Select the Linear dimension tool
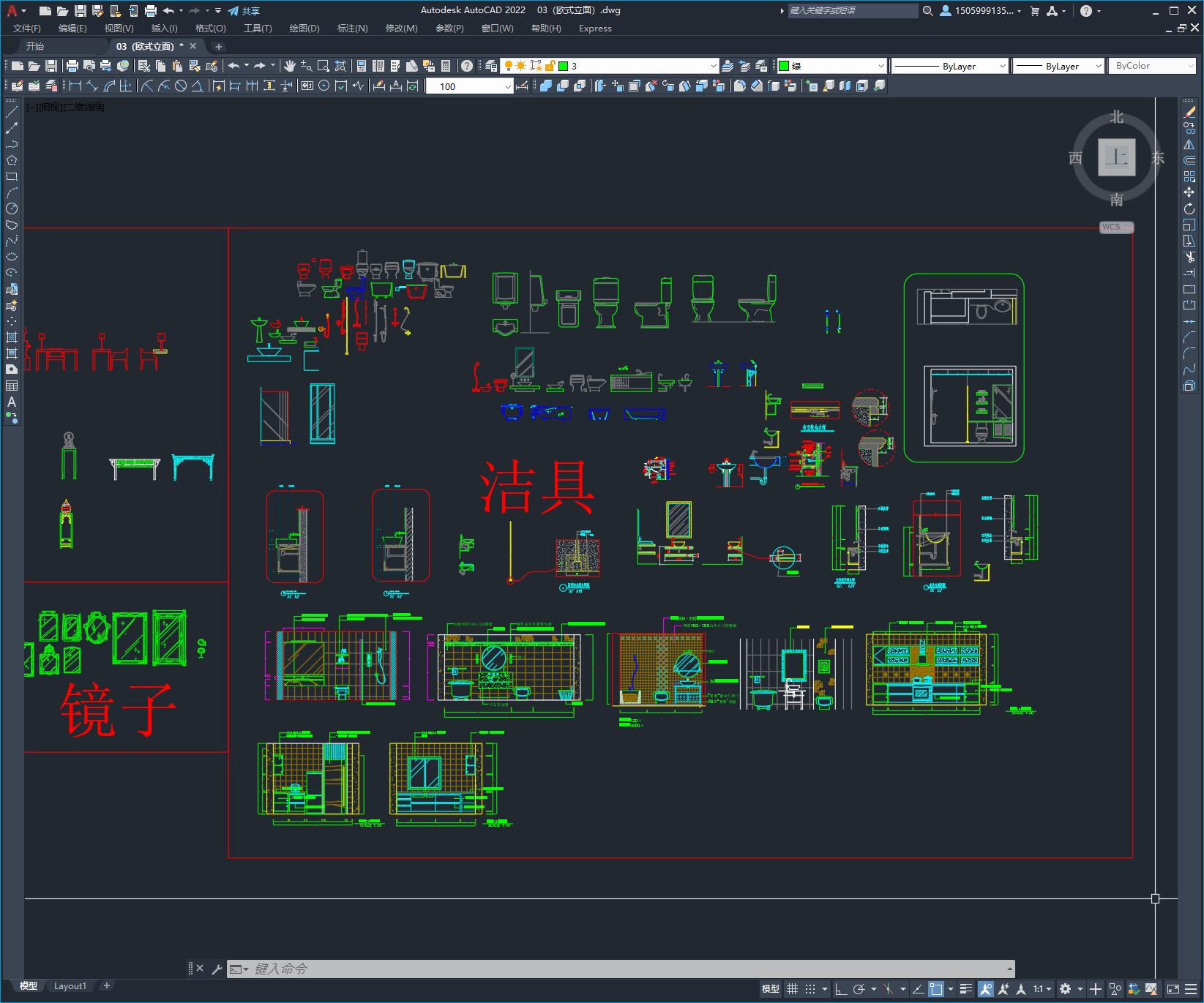This screenshot has width=1204, height=1003. coord(75,86)
